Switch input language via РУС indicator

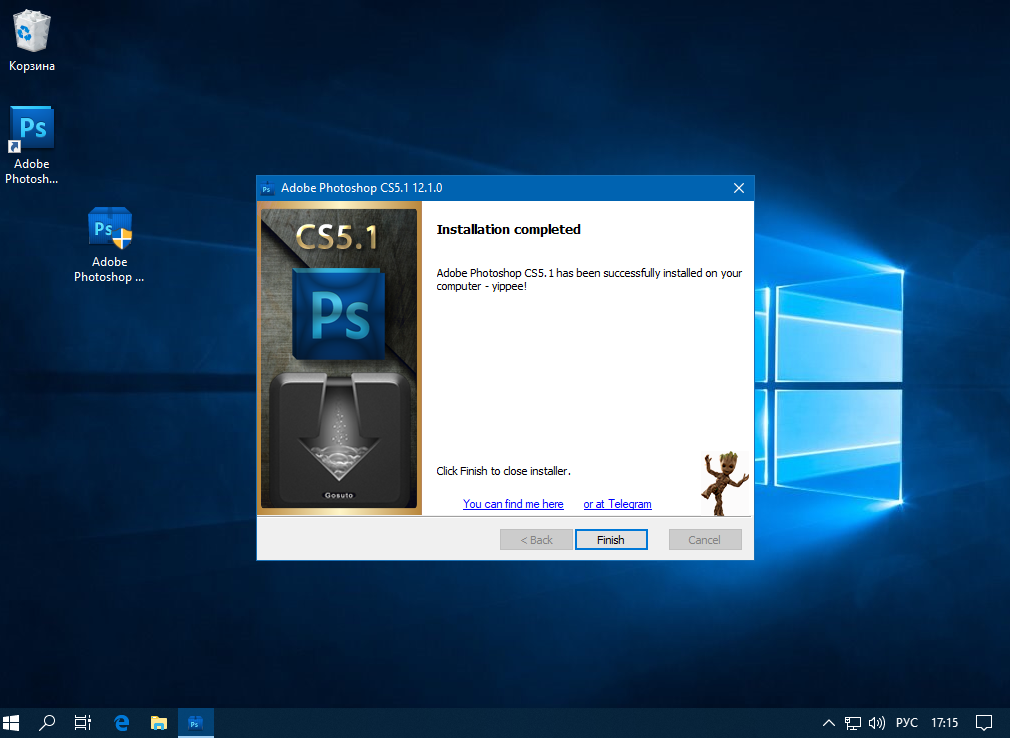coord(907,723)
